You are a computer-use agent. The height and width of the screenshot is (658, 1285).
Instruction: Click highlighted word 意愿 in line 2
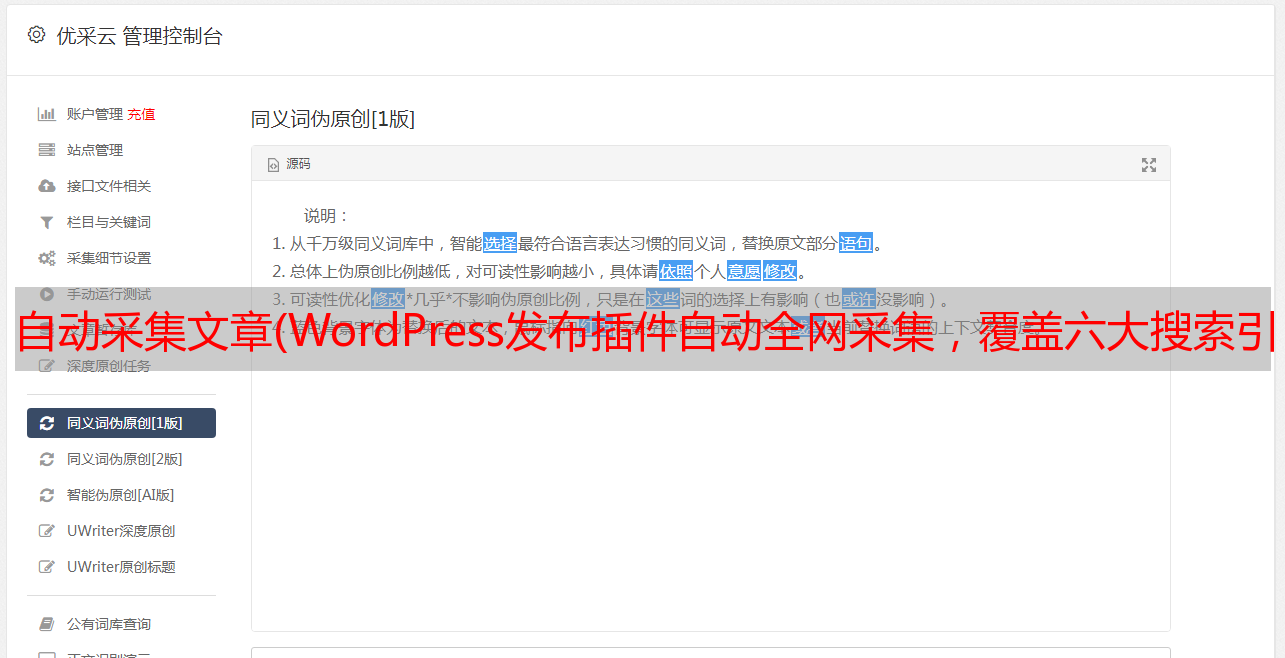tap(744, 271)
